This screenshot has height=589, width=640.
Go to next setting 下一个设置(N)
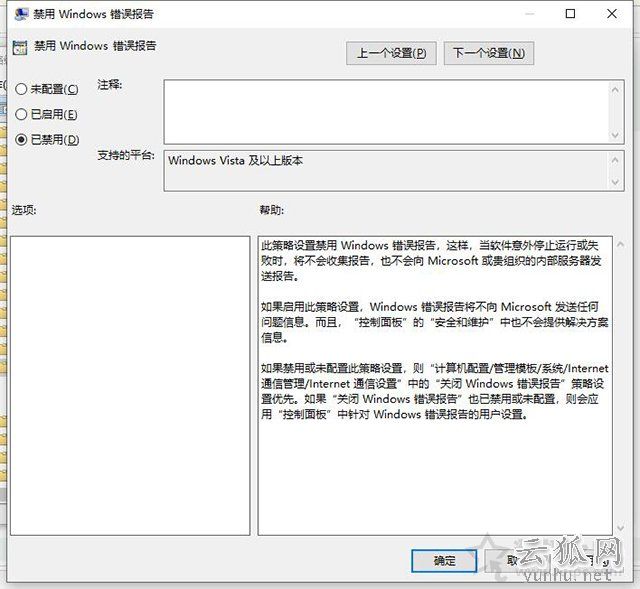point(489,53)
